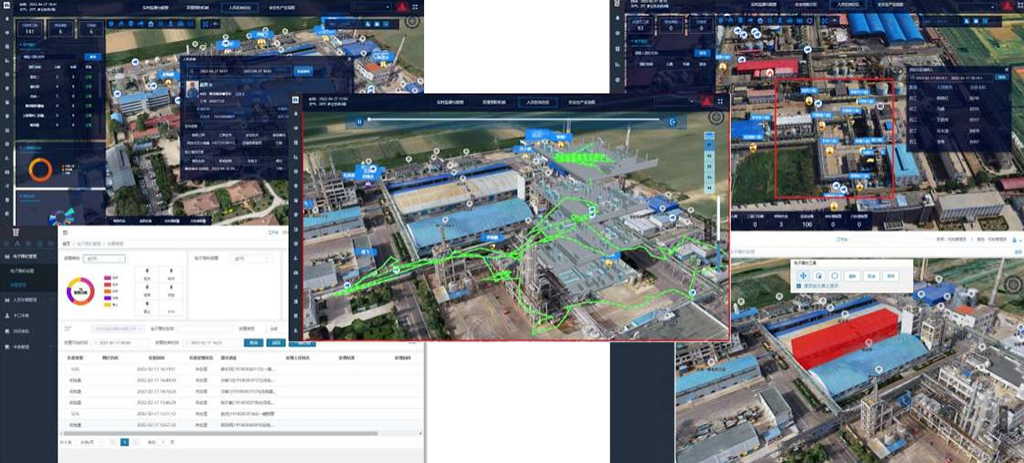The width and height of the screenshot is (1024, 463).
Task: Open the header dropdown in the center trajectory window
Action: click(675, 102)
